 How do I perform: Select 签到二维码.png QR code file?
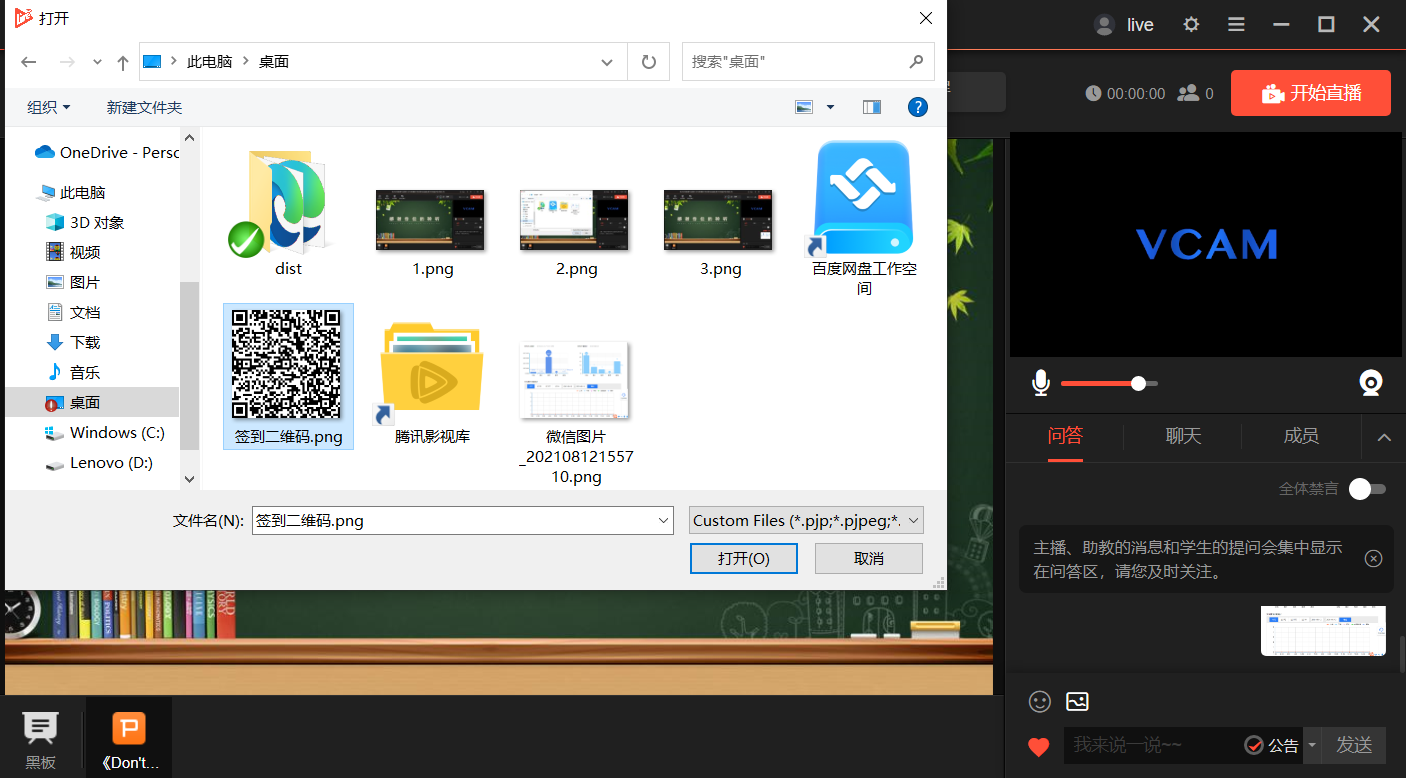pos(288,376)
